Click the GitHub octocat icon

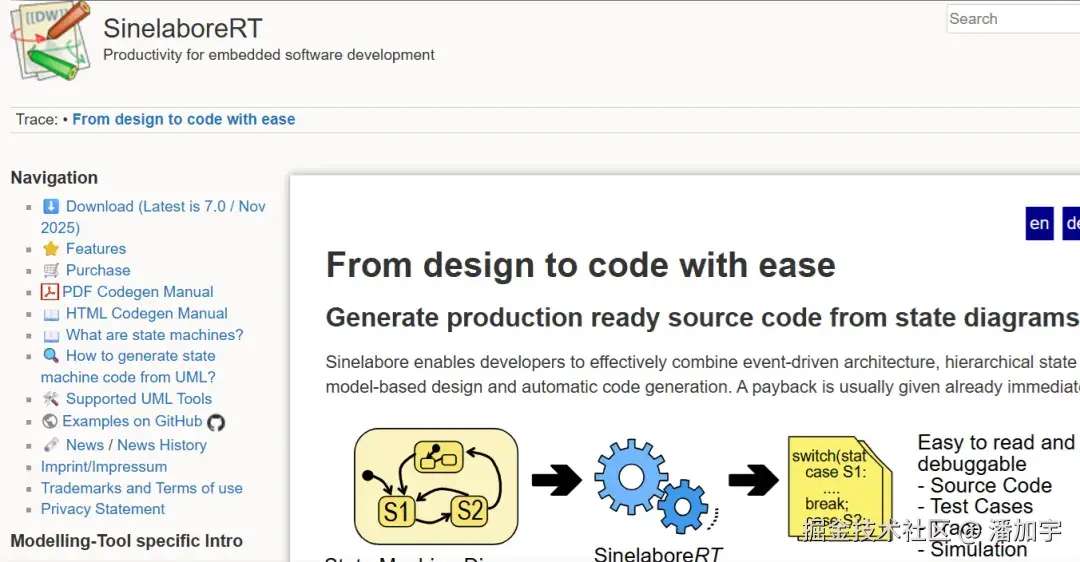click(216, 422)
